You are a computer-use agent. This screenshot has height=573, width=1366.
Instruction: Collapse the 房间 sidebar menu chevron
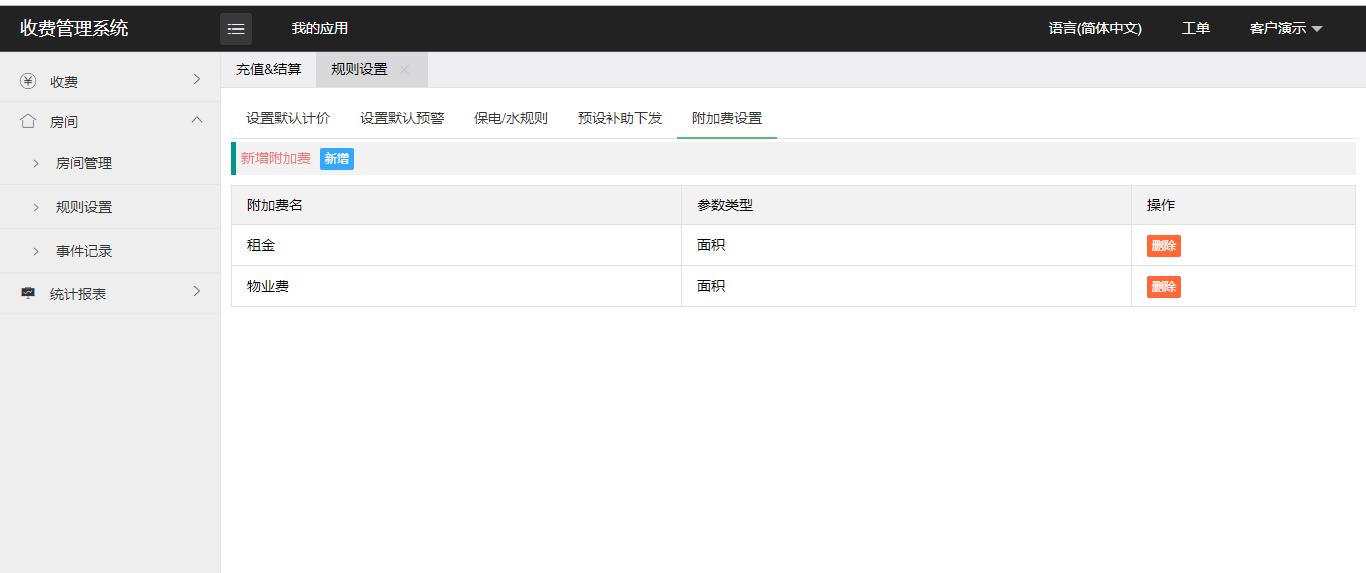click(196, 120)
